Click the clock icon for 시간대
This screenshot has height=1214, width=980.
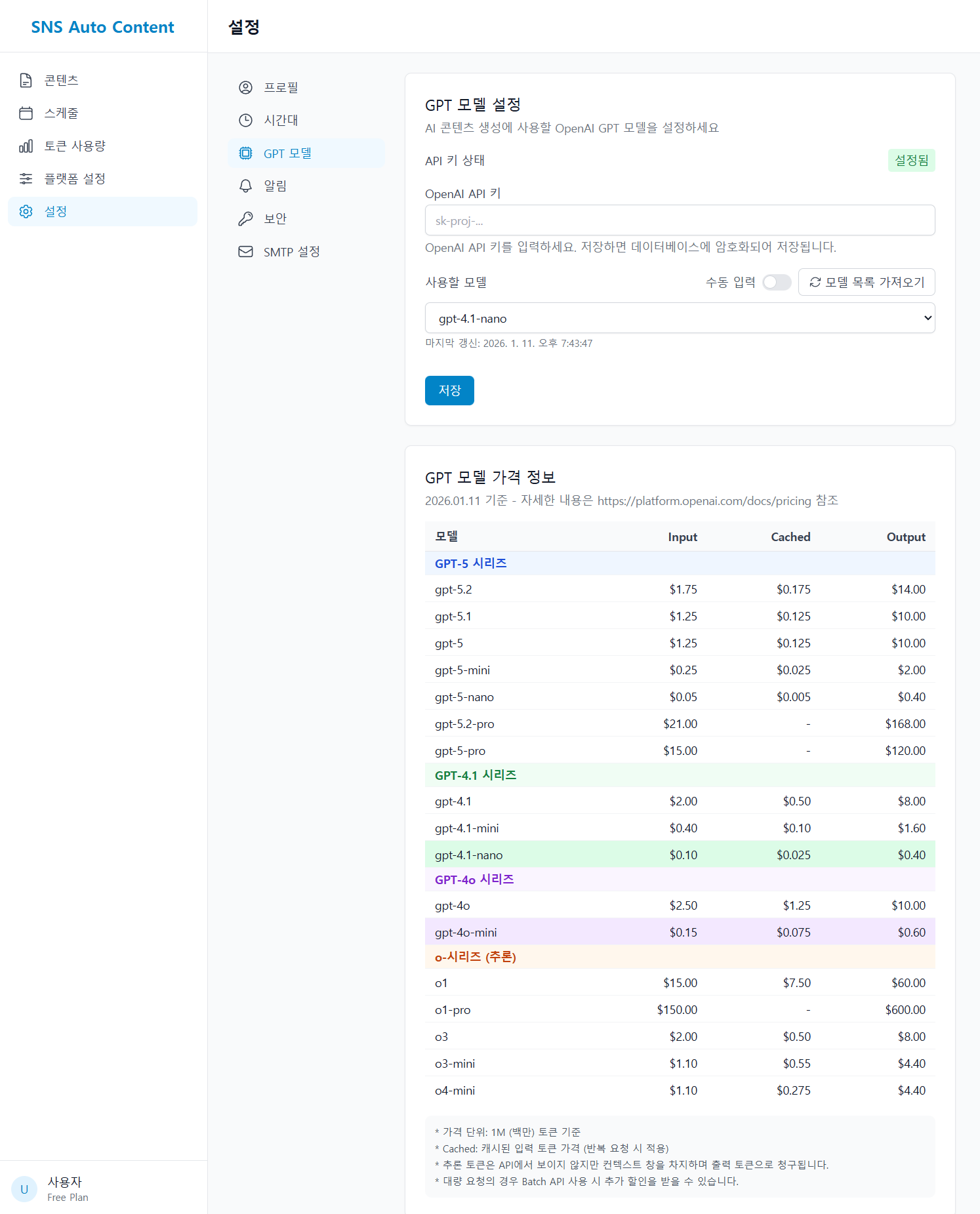245,120
